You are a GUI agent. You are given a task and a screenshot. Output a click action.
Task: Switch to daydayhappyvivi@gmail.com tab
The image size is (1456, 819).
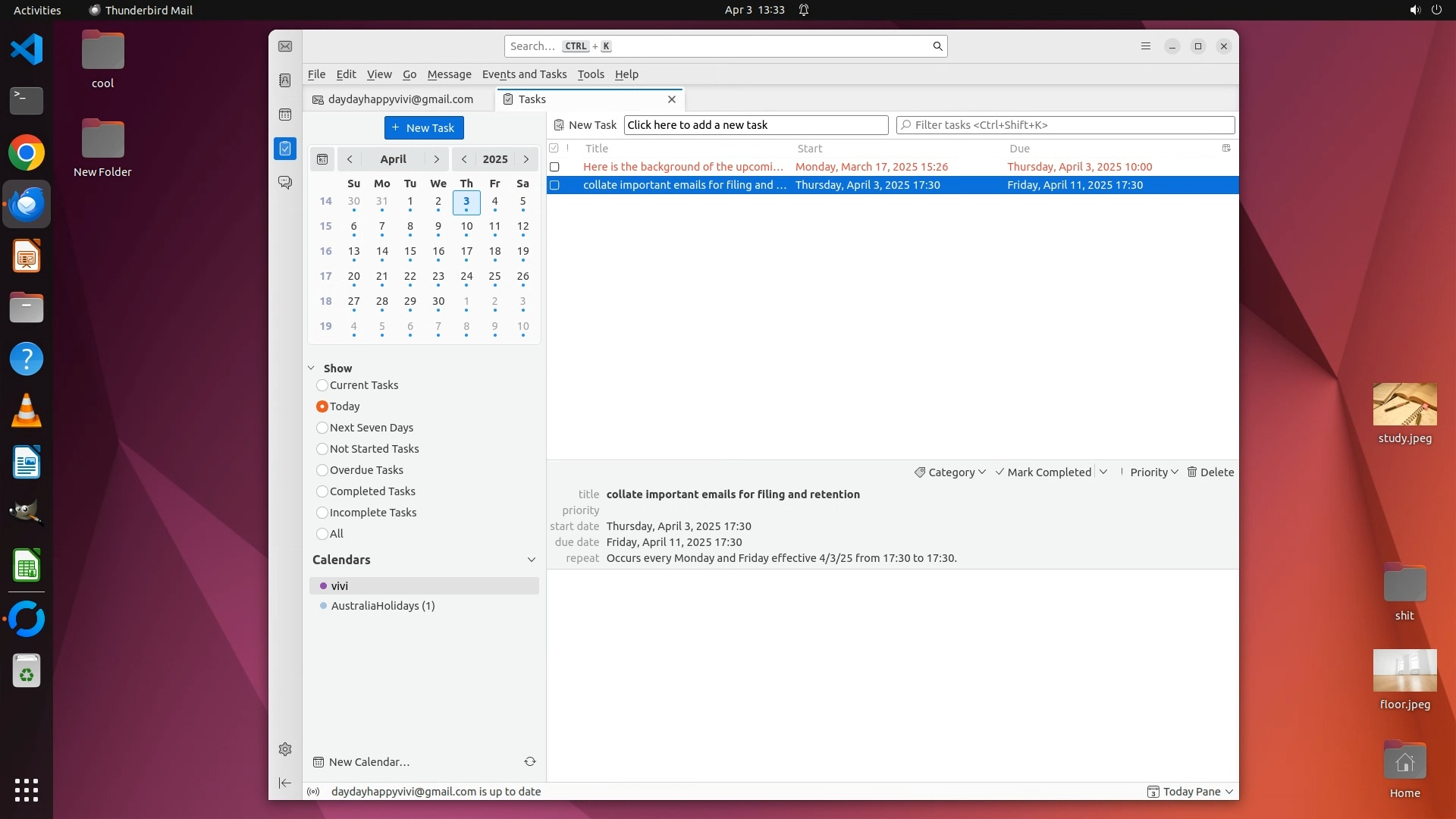399,99
